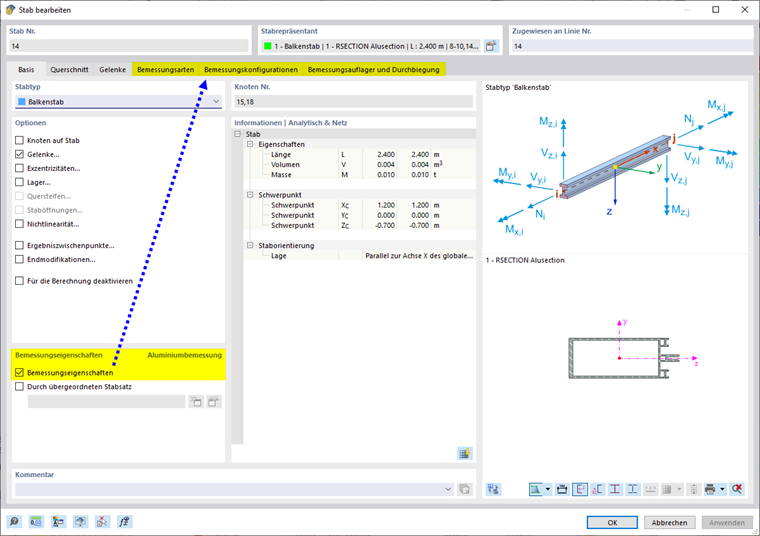Collapse the Eigenschaften group
Screen dimensions: 760x536
[x=250, y=144]
